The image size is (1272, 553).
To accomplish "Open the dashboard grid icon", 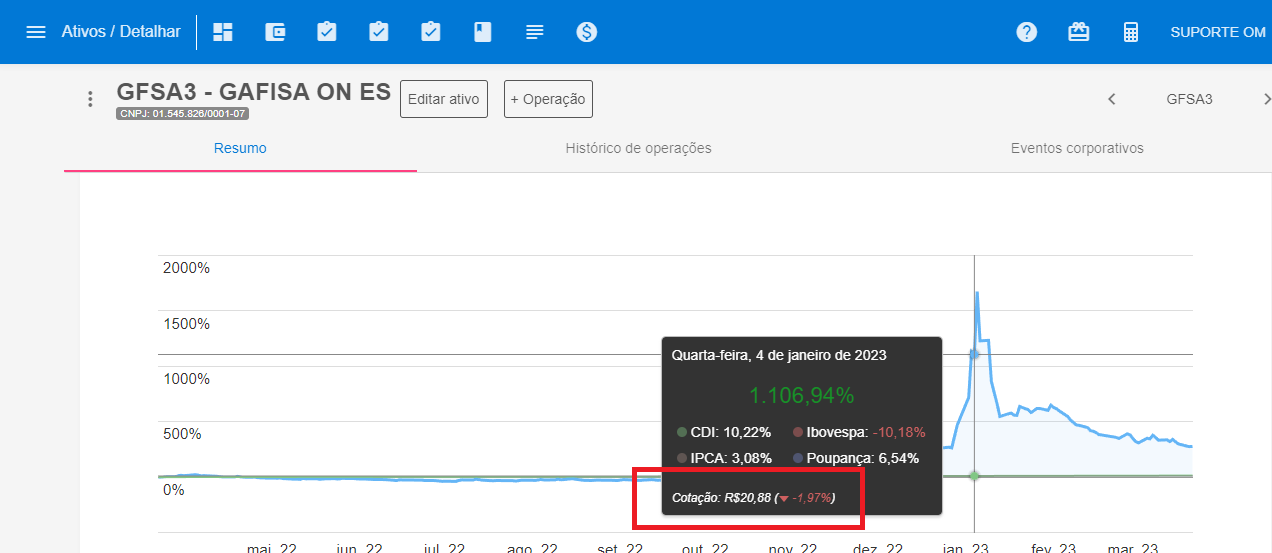I will (223, 32).
